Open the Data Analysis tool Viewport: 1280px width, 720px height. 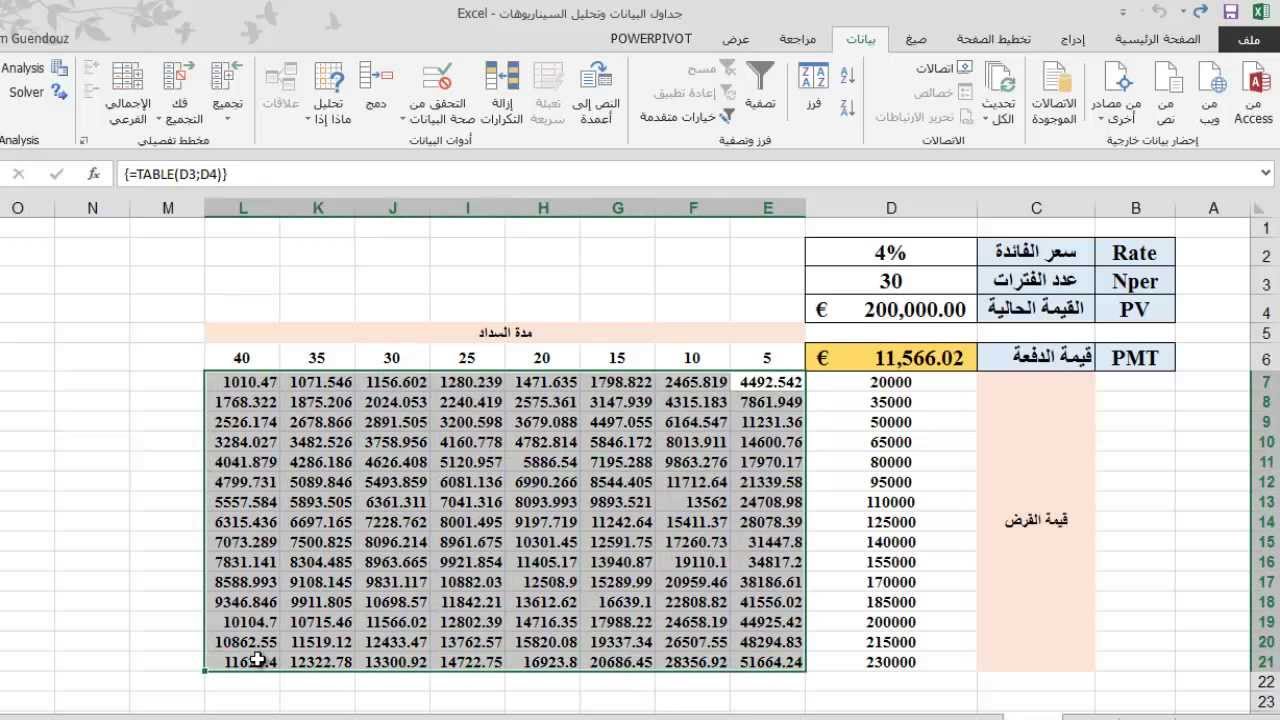pos(36,68)
